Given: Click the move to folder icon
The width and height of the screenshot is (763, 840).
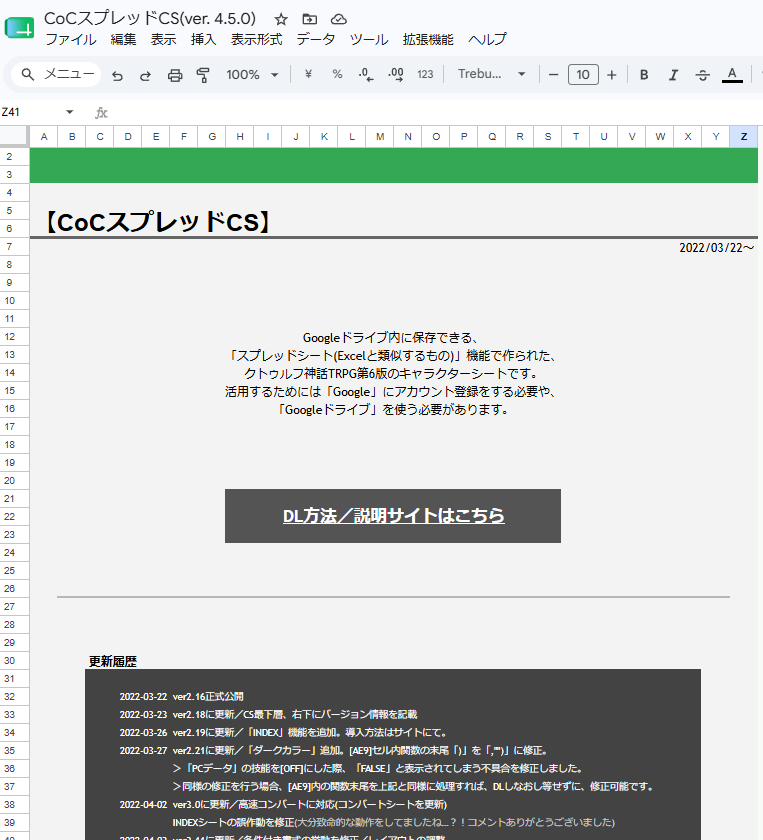Looking at the screenshot, I should pos(310,19).
